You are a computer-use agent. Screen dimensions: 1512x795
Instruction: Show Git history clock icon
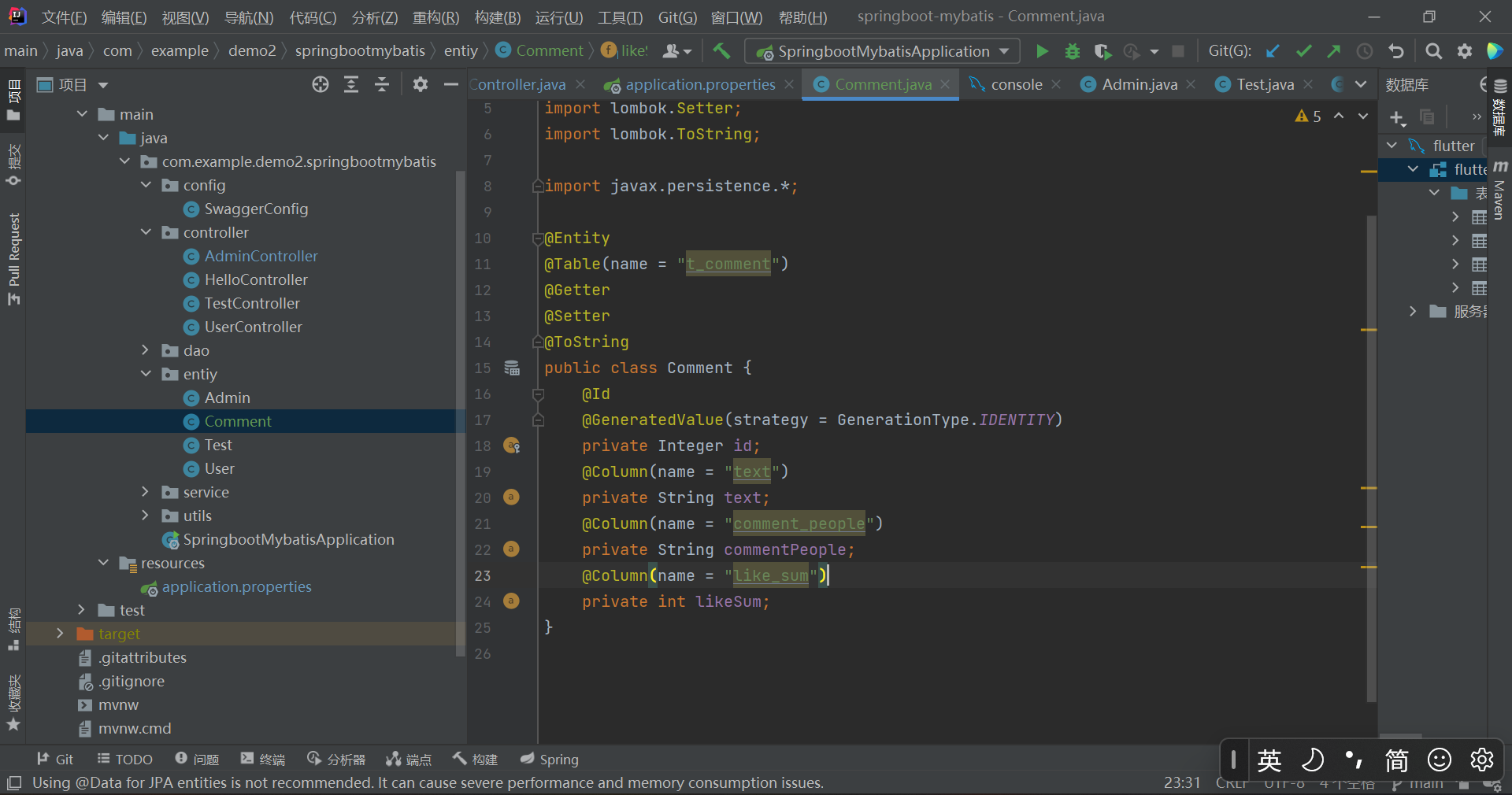[x=1365, y=51]
